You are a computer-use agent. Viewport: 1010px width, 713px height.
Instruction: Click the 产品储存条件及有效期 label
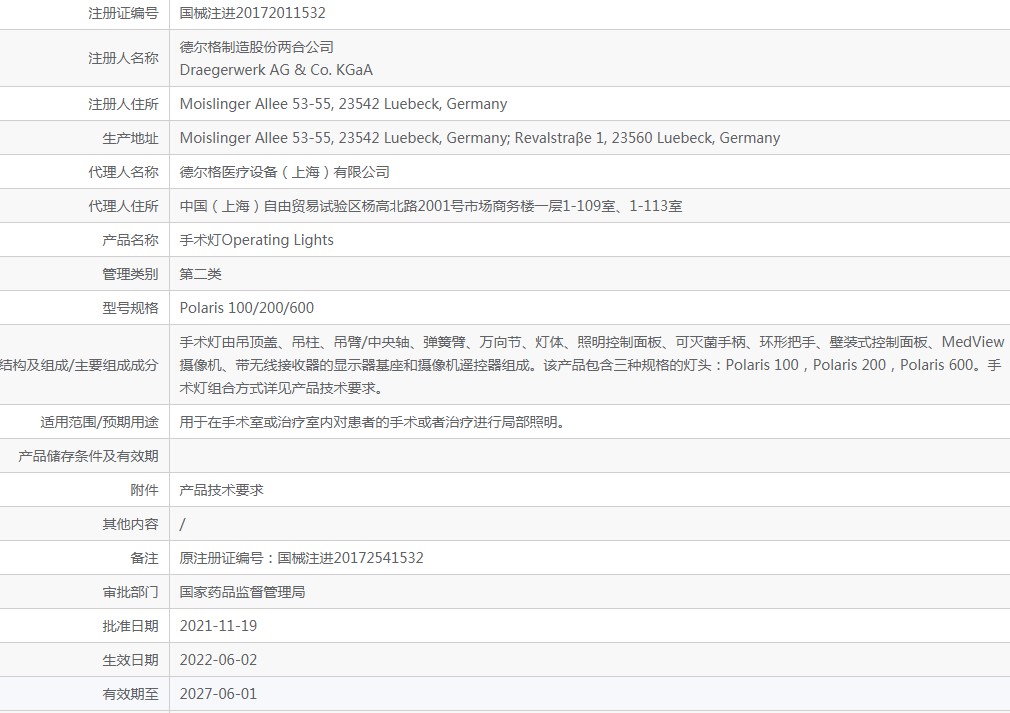(x=88, y=456)
